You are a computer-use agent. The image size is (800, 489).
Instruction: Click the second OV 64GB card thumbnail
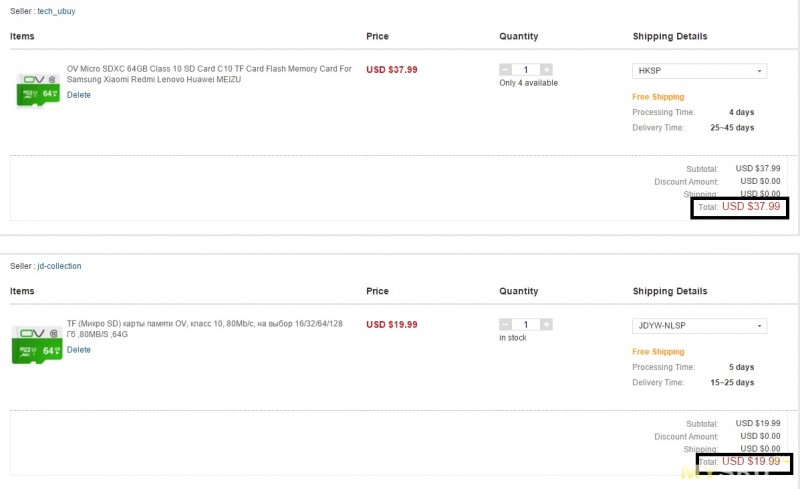(39, 342)
